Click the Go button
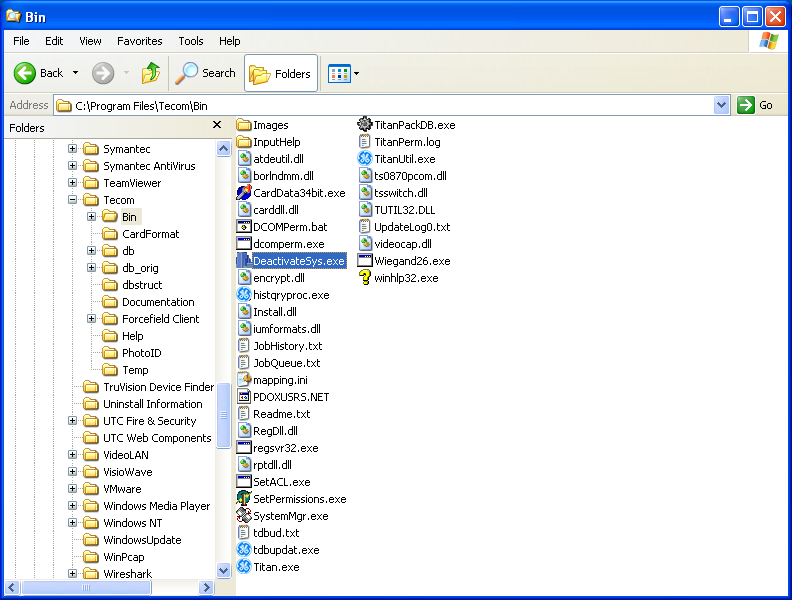The image size is (792, 600). click(755, 105)
